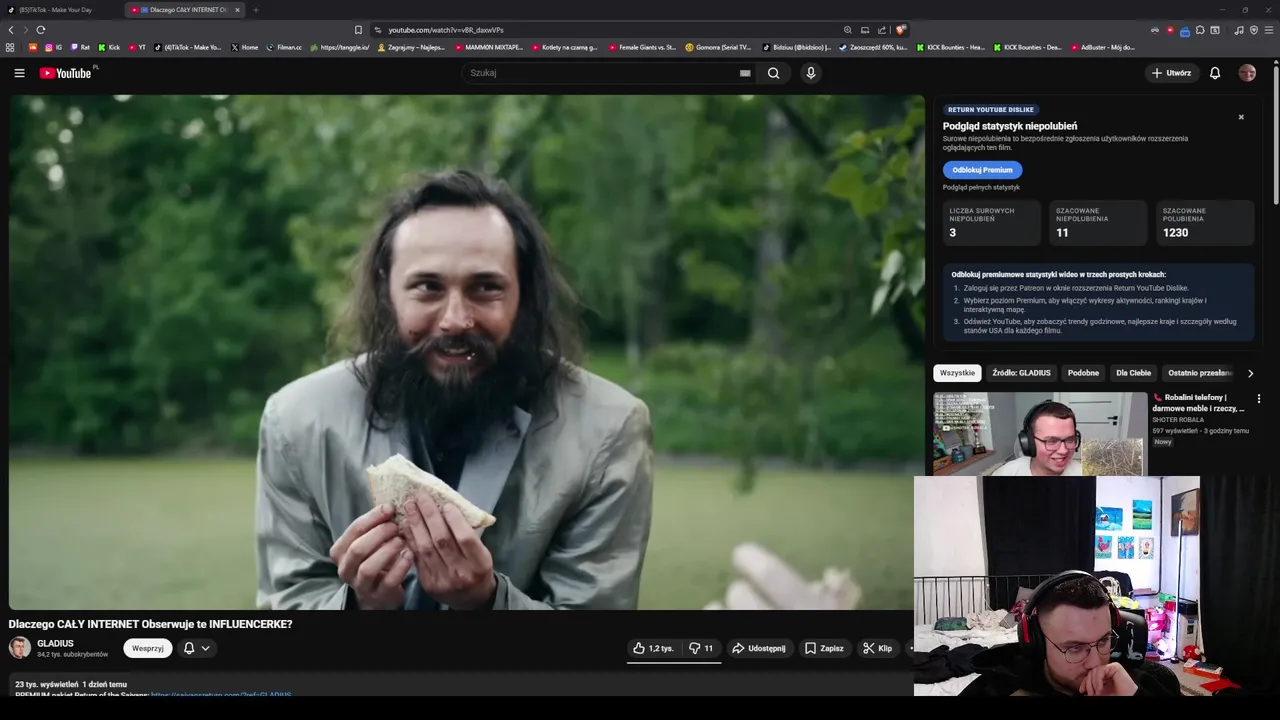Open Brave VPN shield icon
Viewport: 1280px width, 720px height.
tap(1254, 30)
